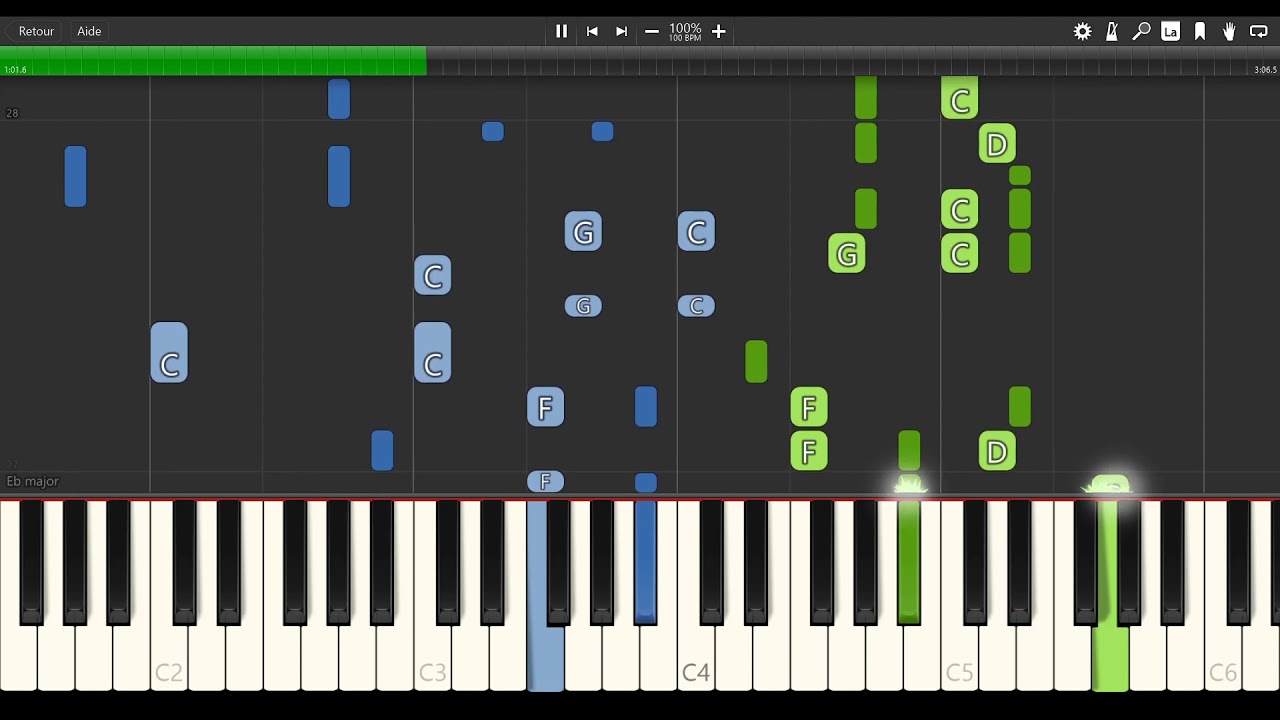This screenshot has height=720, width=1280.
Task: Click the 100% speed readout
Action: tap(685, 29)
